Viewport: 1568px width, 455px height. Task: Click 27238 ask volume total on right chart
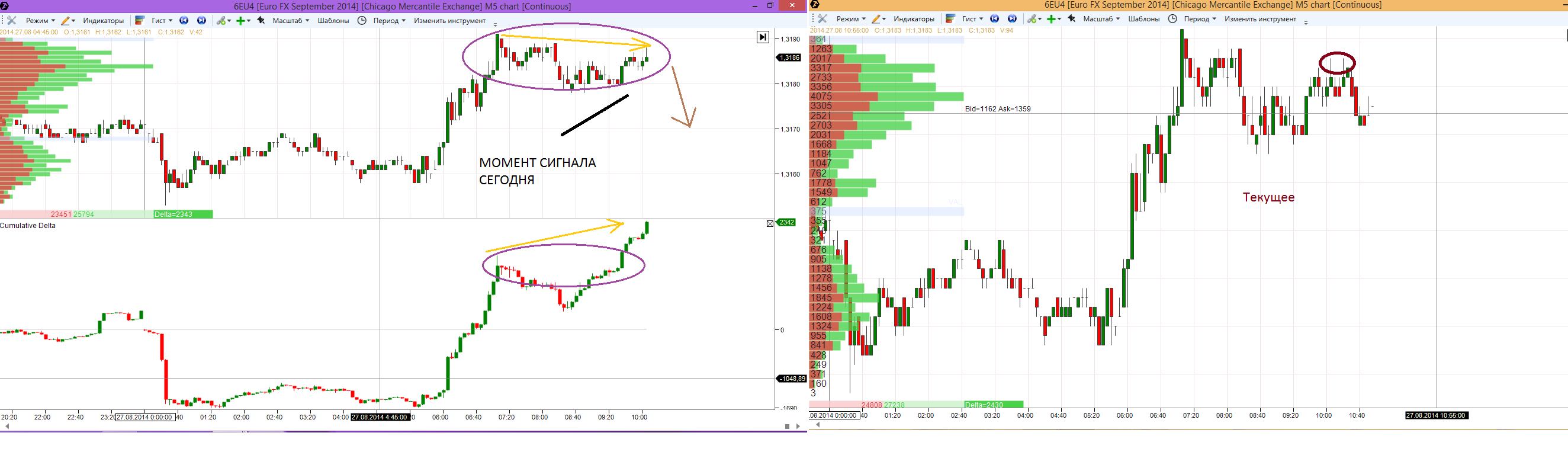894,405
